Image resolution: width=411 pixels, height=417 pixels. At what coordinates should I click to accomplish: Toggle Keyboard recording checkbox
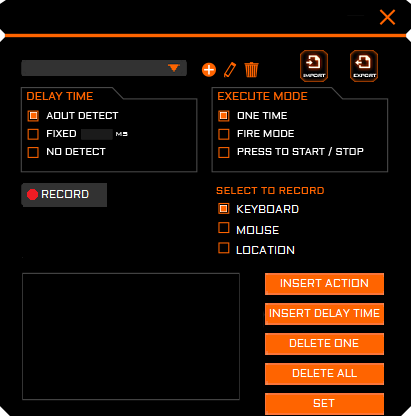224,209
